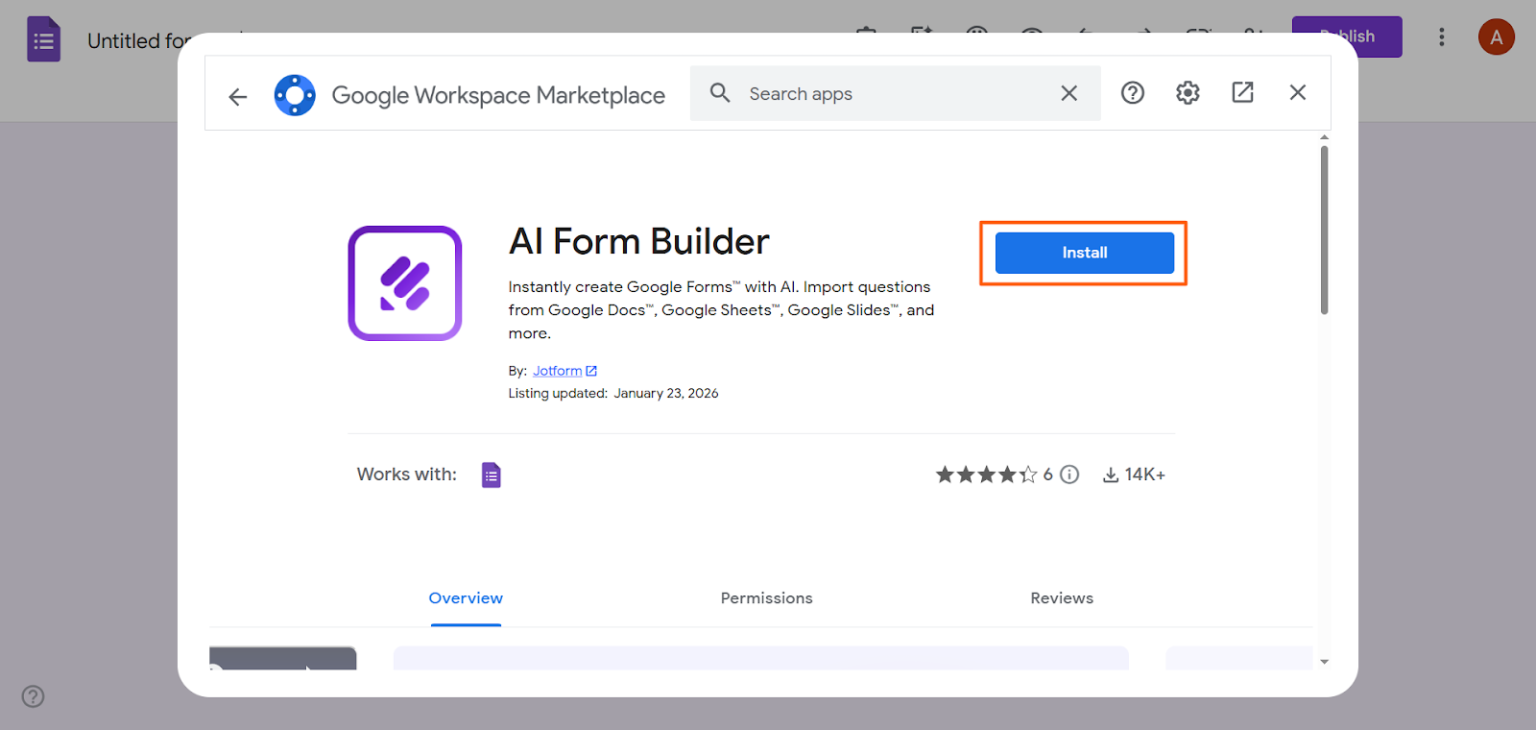The height and width of the screenshot is (730, 1536).
Task: Click the back arrow in Marketplace header
Action: coord(237,96)
